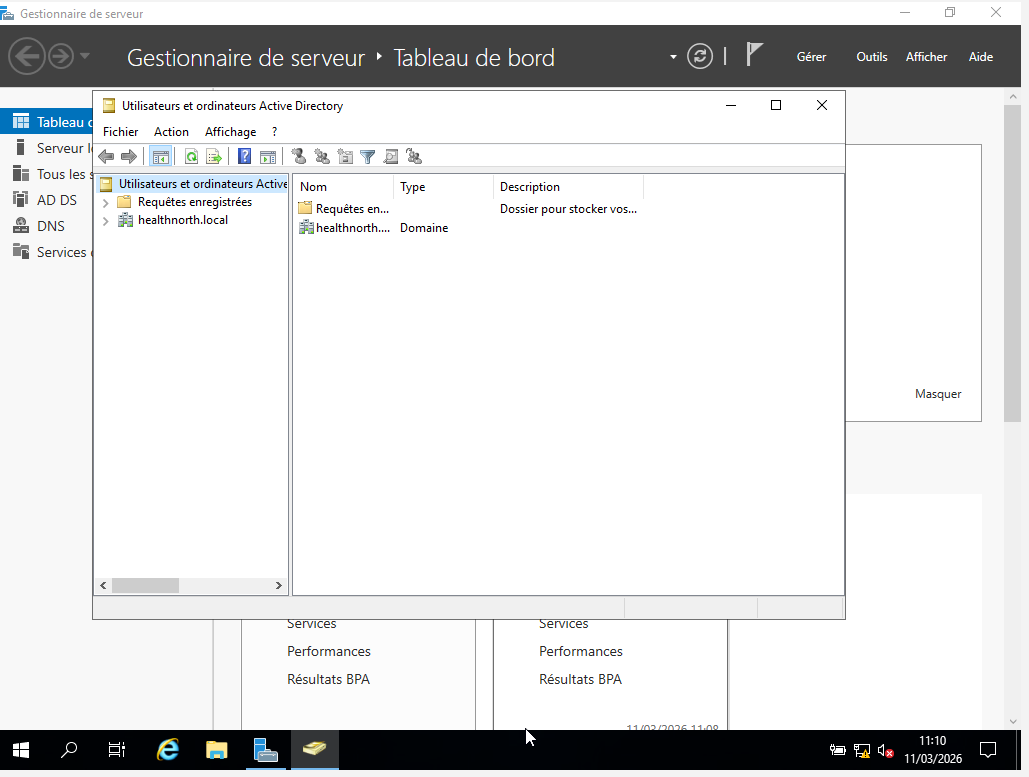Viewport: 1029px width, 777px height.
Task: Refresh the console view with the refresh icon
Action: tap(190, 156)
